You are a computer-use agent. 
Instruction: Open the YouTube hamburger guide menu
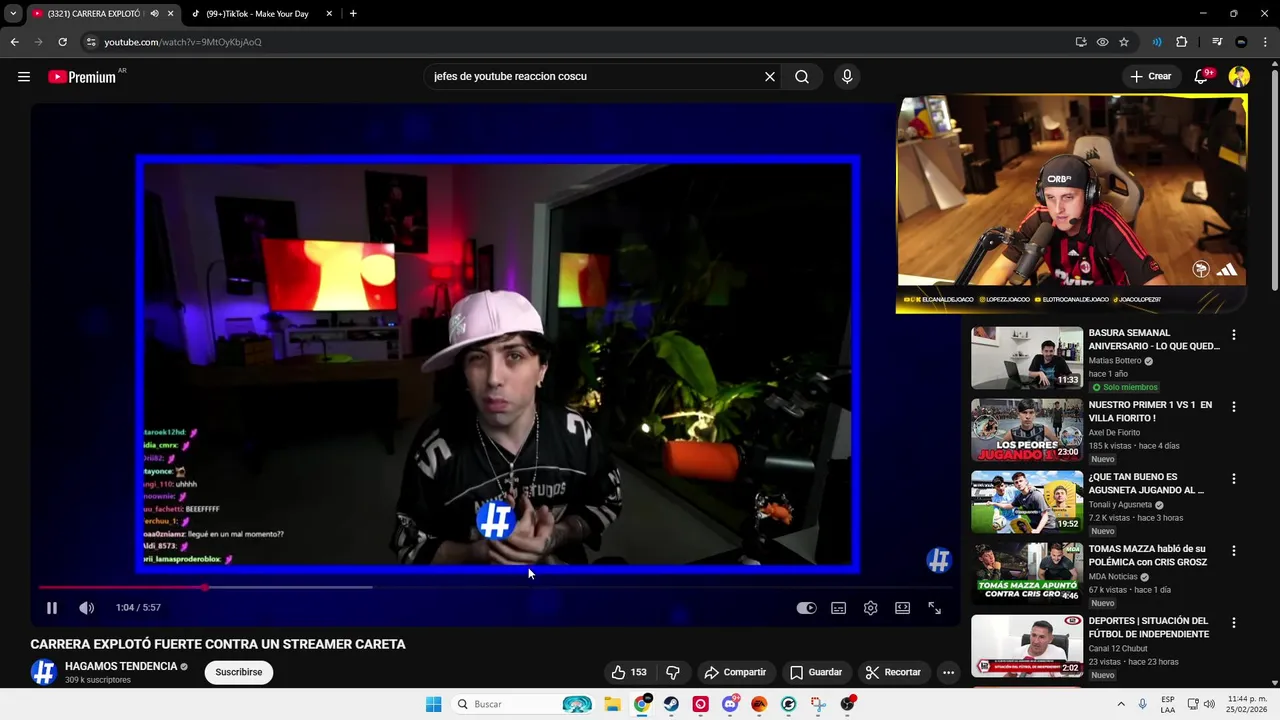24,77
